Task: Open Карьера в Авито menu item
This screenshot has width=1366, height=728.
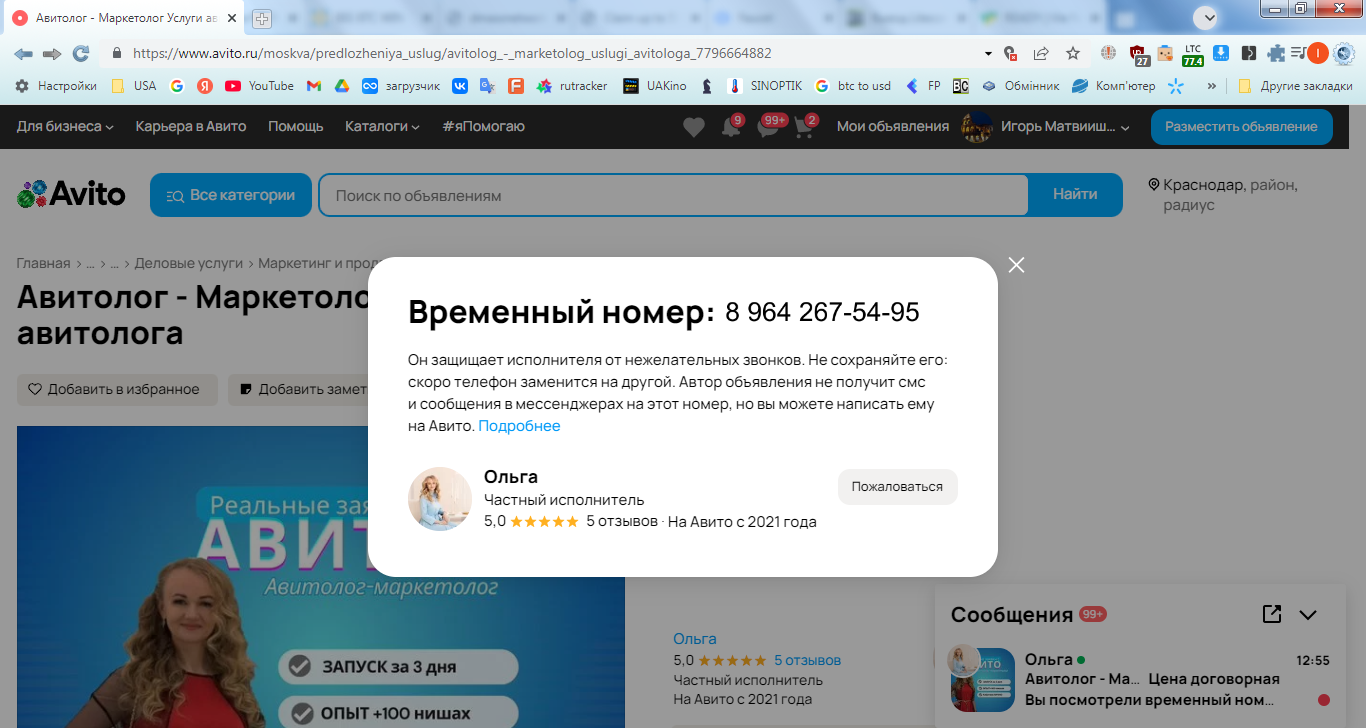Action: (191, 126)
